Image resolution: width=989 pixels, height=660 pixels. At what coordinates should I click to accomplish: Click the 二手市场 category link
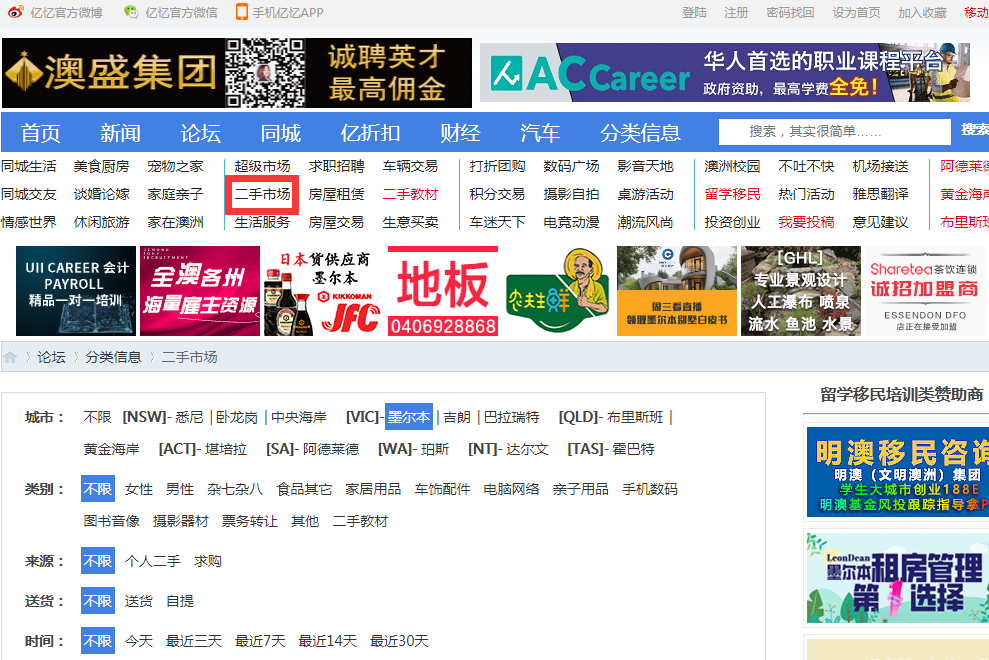pos(262,194)
